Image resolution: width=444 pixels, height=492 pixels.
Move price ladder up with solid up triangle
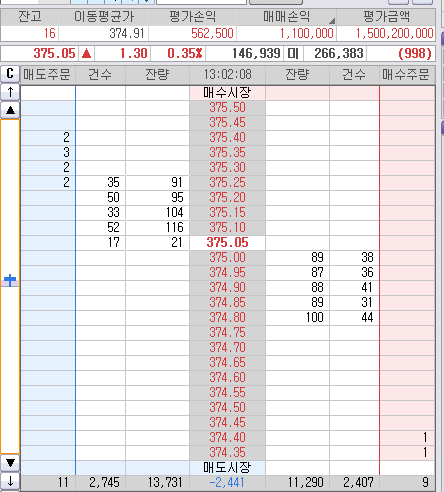[10, 110]
